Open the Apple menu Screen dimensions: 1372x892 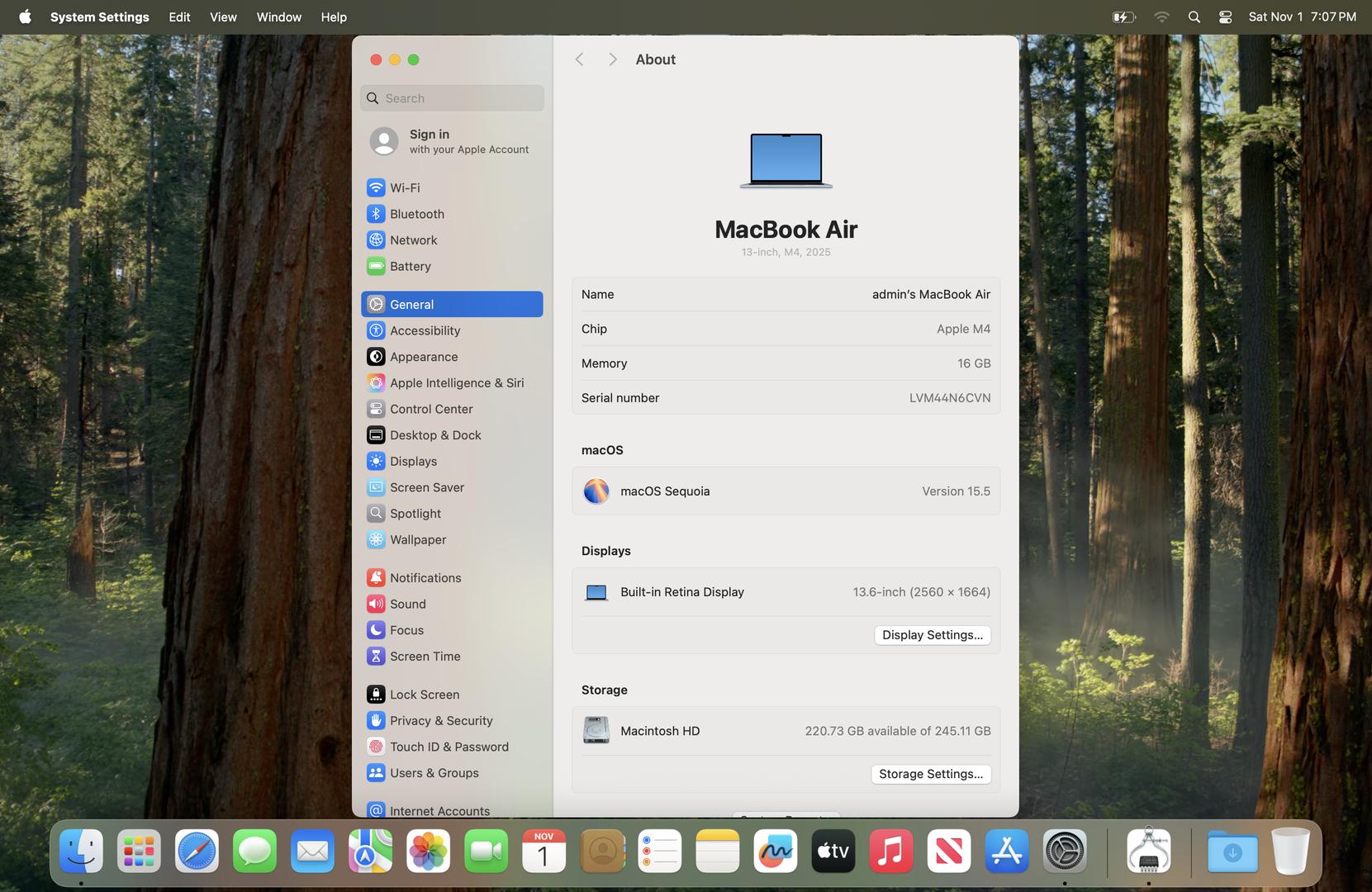(x=25, y=17)
